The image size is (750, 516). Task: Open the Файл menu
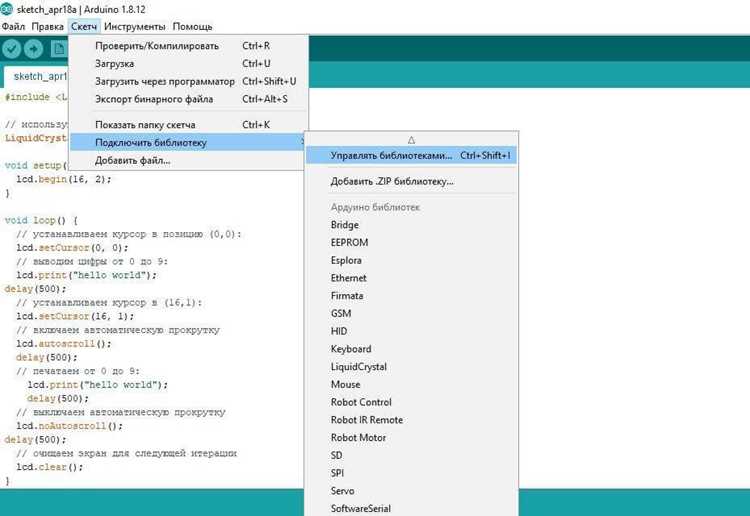[13, 26]
